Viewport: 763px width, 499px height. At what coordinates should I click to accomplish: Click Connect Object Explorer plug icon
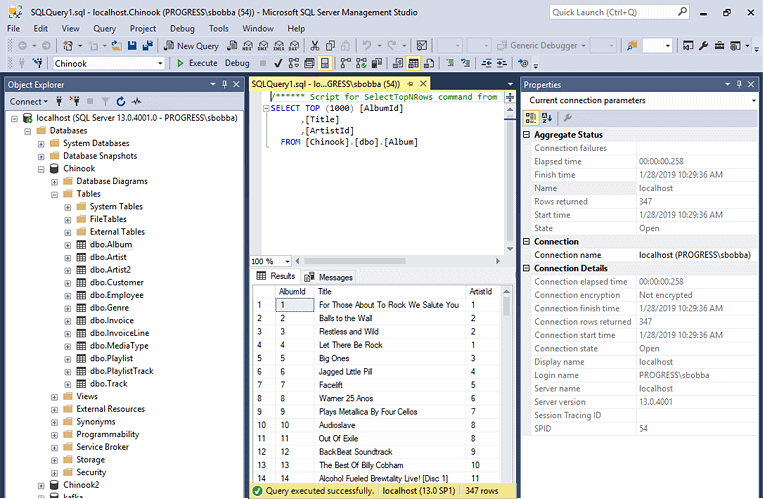pos(59,101)
